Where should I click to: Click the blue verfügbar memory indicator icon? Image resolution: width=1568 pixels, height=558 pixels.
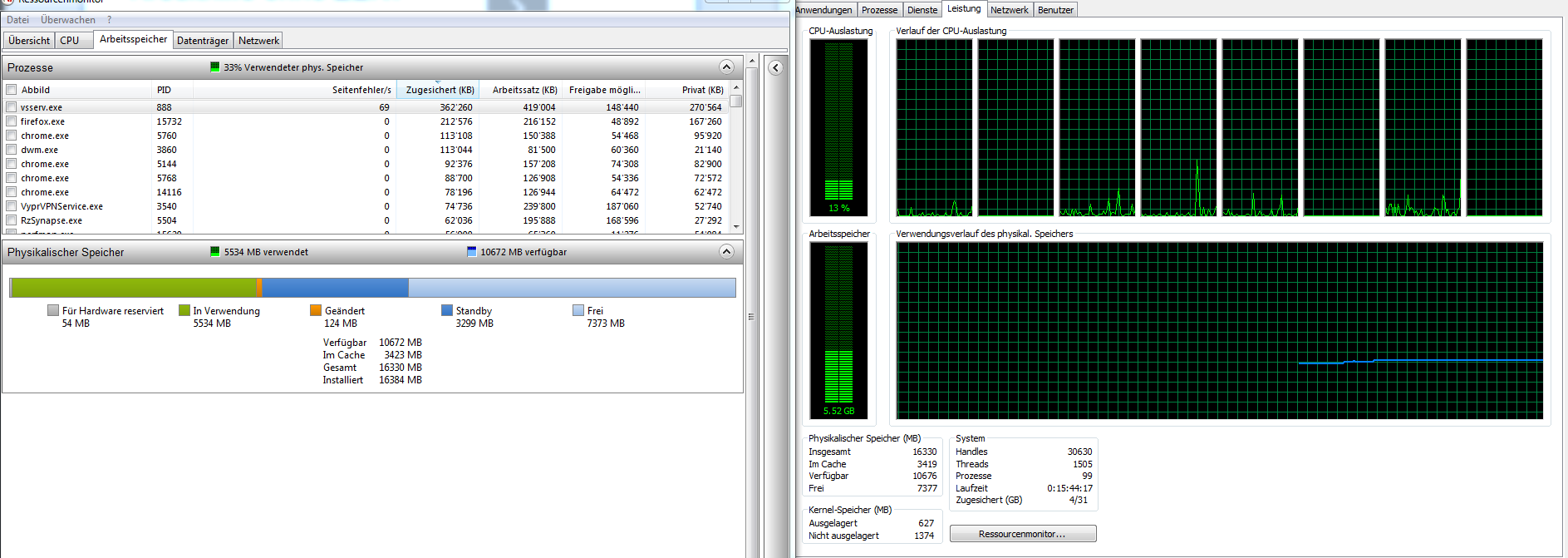pyautogui.click(x=472, y=252)
